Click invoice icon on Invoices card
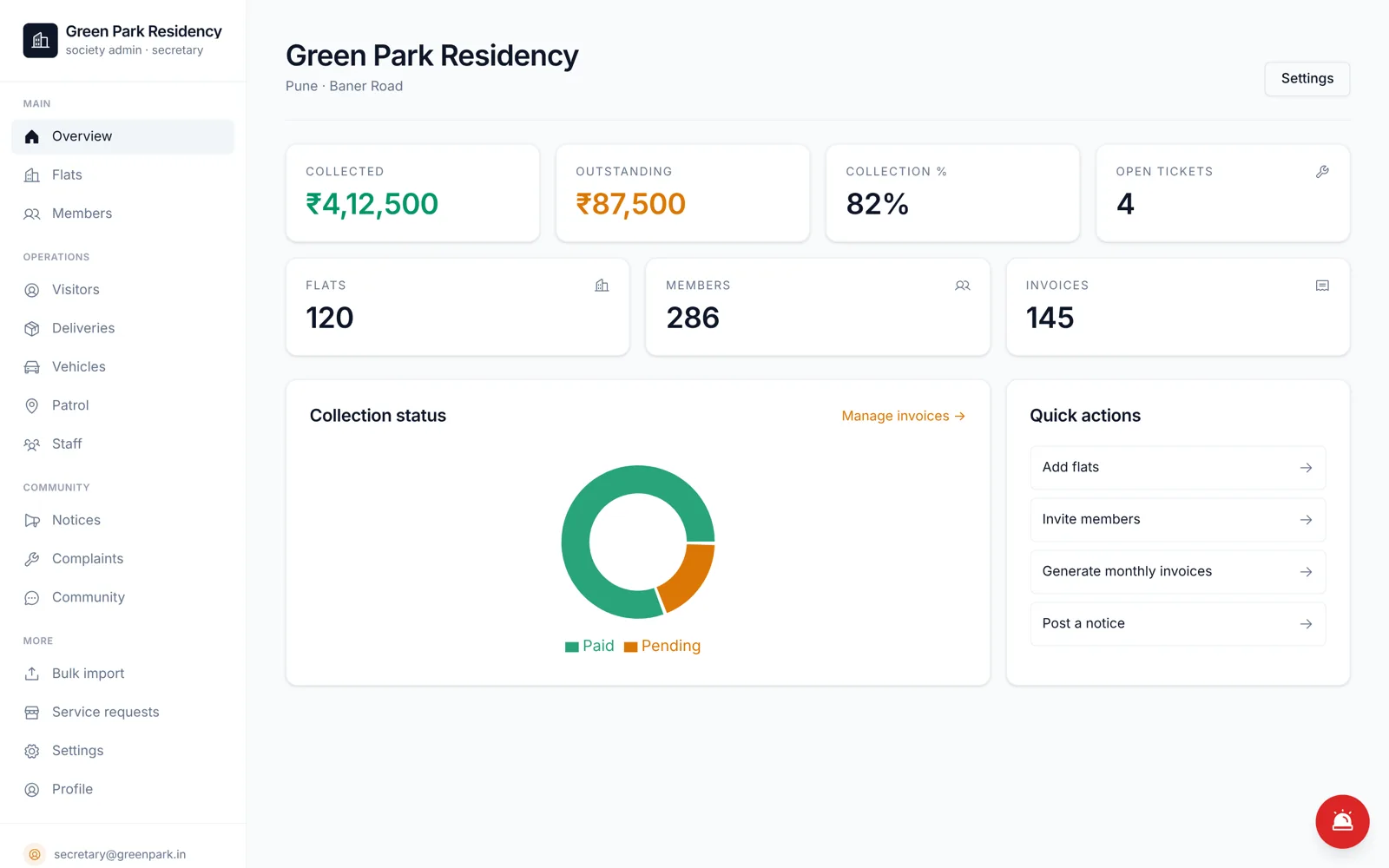This screenshot has height=868, width=1389. [x=1322, y=286]
